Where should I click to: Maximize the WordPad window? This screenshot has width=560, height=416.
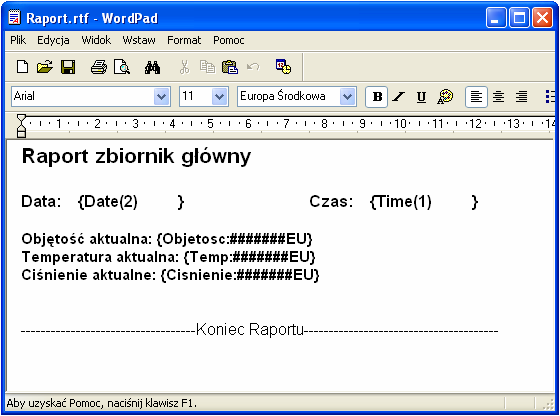click(519, 17)
